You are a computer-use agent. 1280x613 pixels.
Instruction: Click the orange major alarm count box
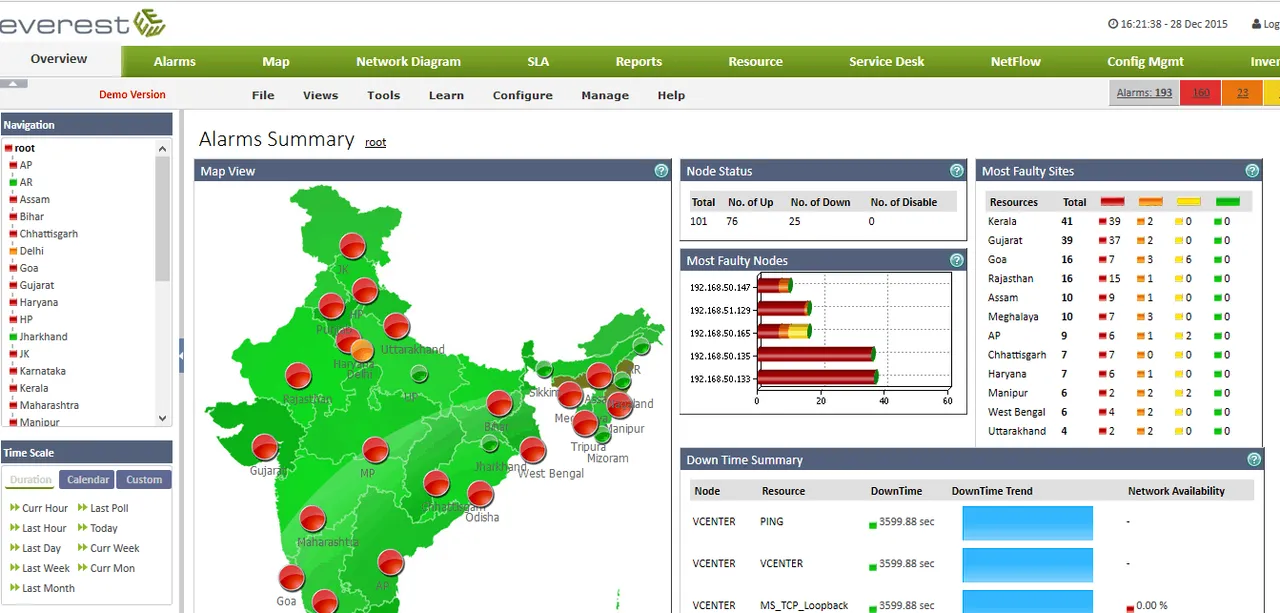[x=1242, y=93]
